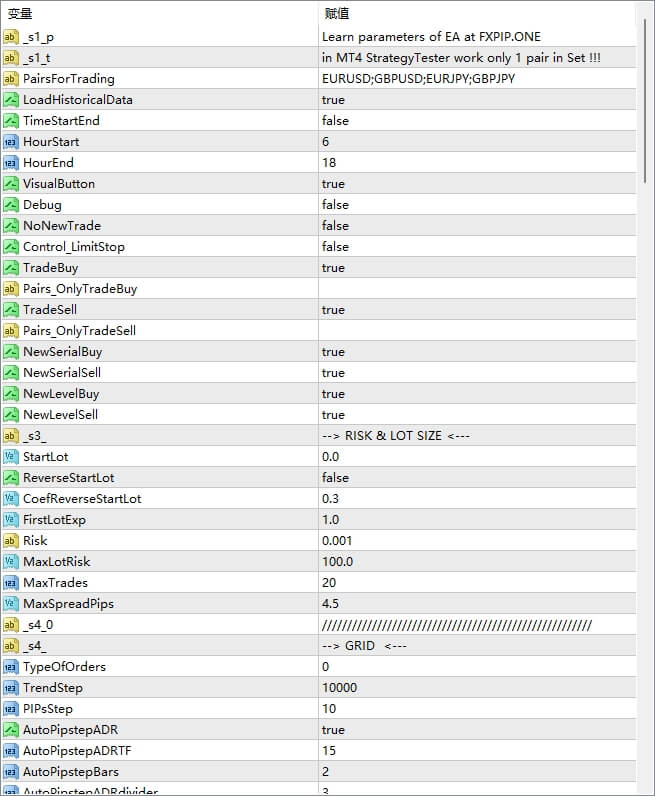Edit the Risk value 0.001

click(337, 541)
